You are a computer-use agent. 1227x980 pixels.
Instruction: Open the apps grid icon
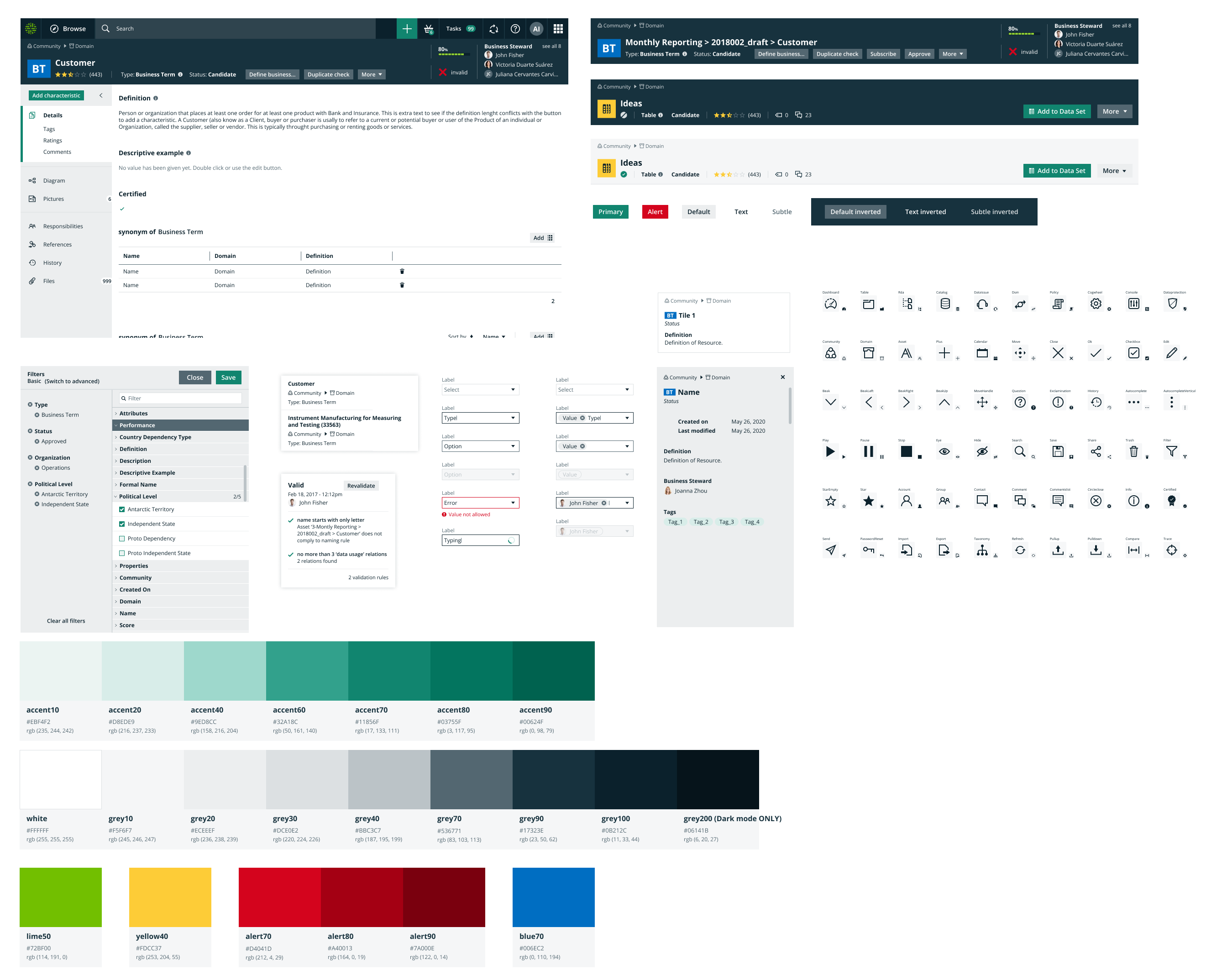558,28
